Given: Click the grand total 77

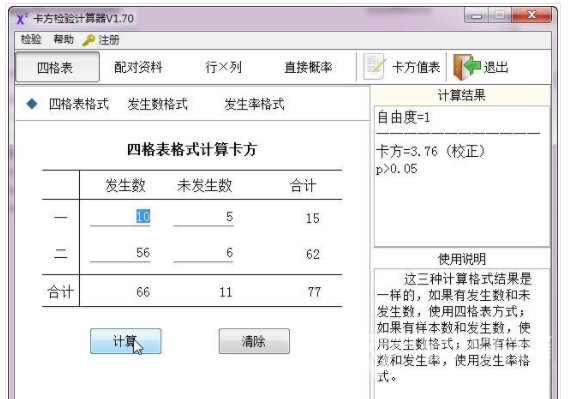Looking at the screenshot, I should [314, 292].
